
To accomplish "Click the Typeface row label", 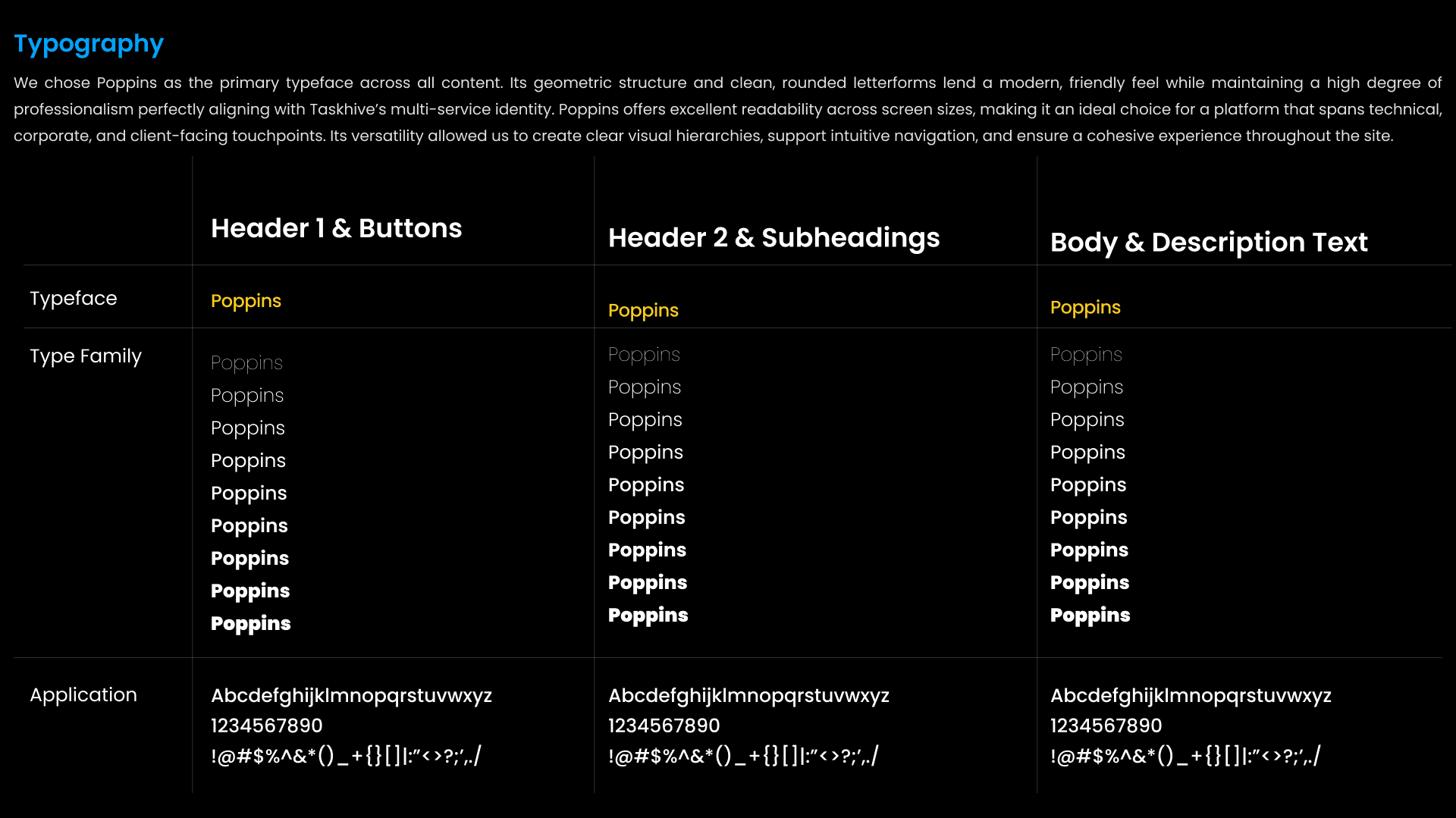I will coord(74,299).
